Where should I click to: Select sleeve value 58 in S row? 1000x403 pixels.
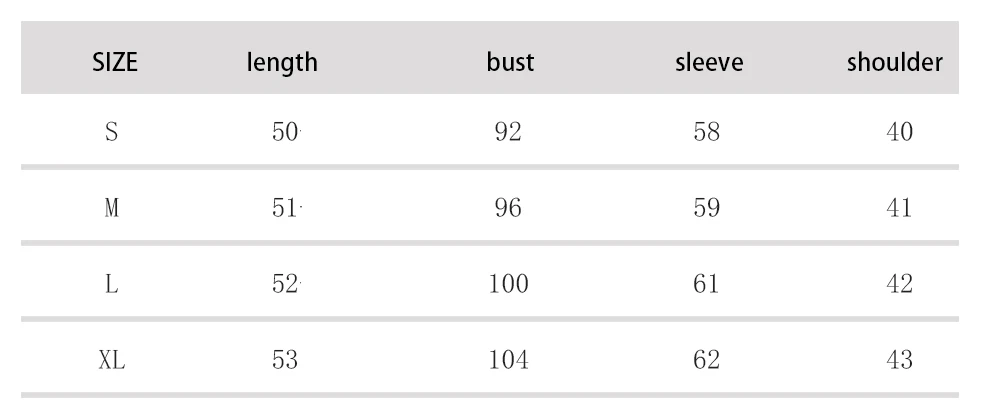click(707, 132)
